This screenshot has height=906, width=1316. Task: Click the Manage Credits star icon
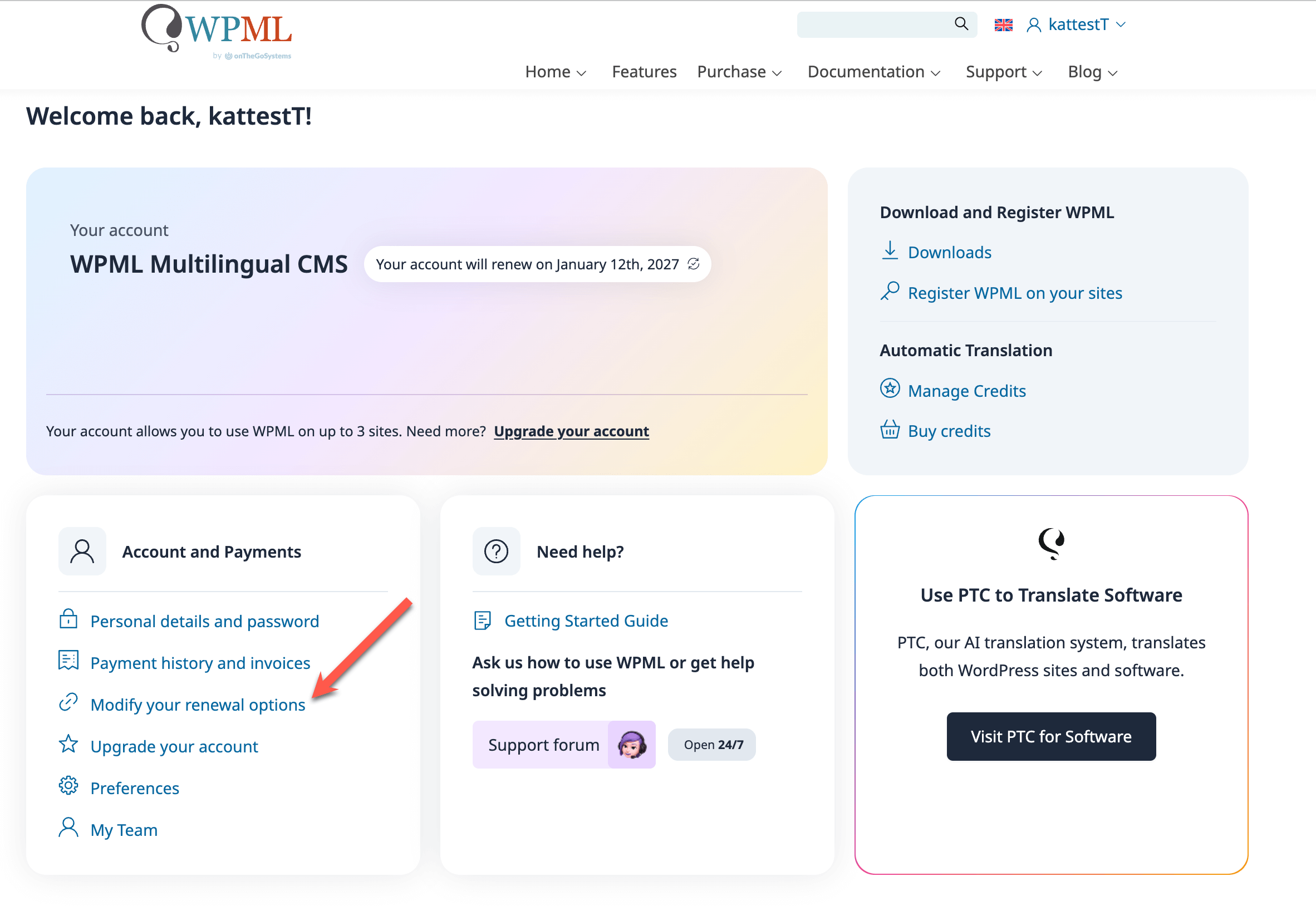click(890, 389)
